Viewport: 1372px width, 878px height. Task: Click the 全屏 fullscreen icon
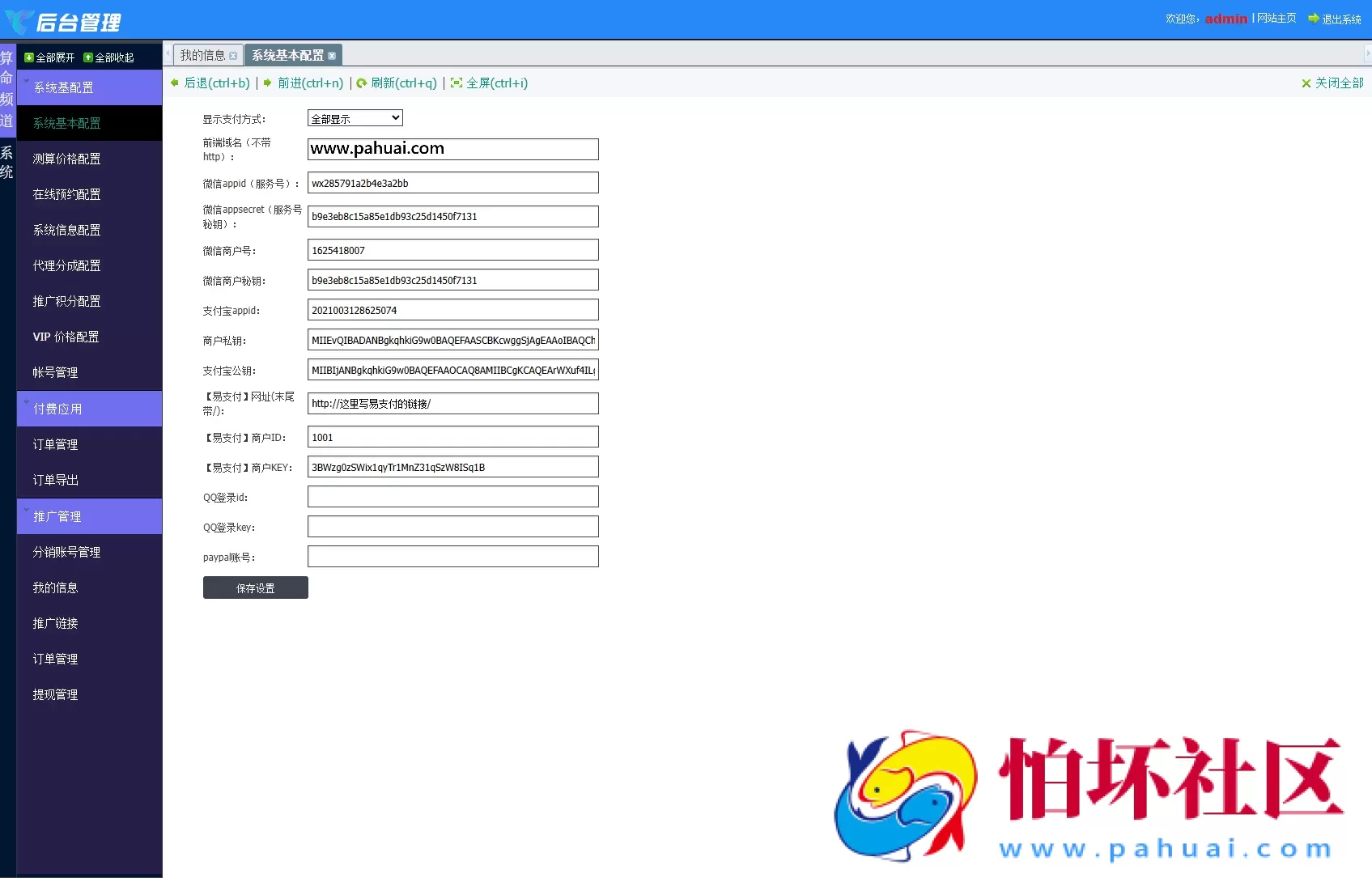click(457, 83)
